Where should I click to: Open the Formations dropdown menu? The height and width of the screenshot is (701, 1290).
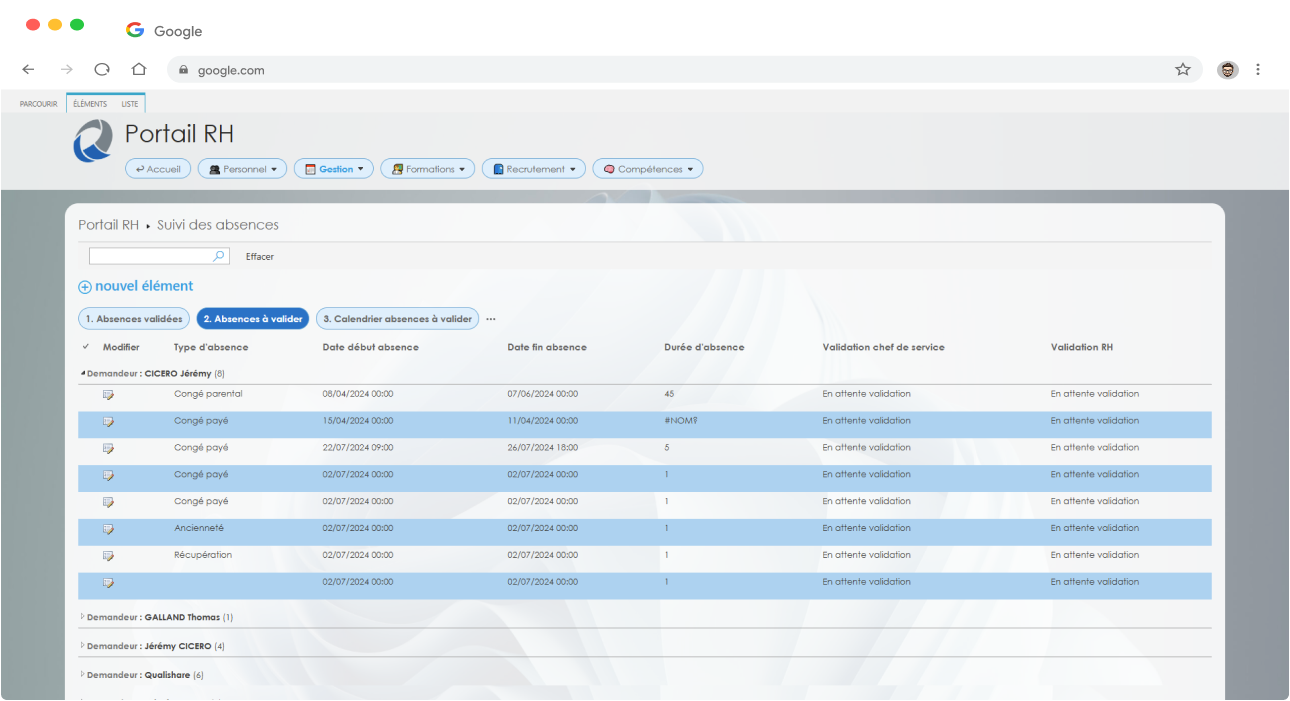coord(428,169)
